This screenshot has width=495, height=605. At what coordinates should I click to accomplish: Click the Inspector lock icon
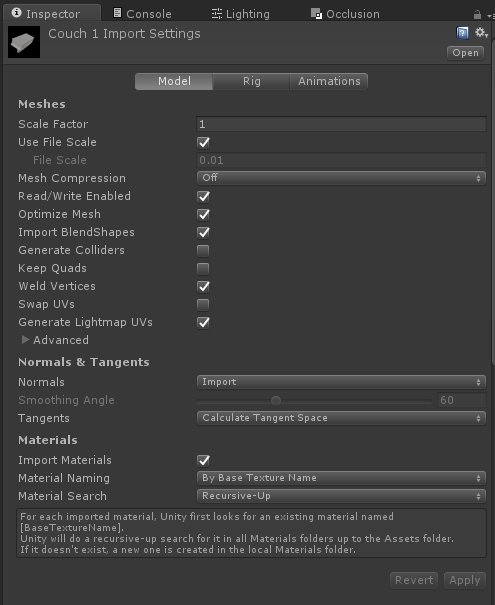point(477,15)
